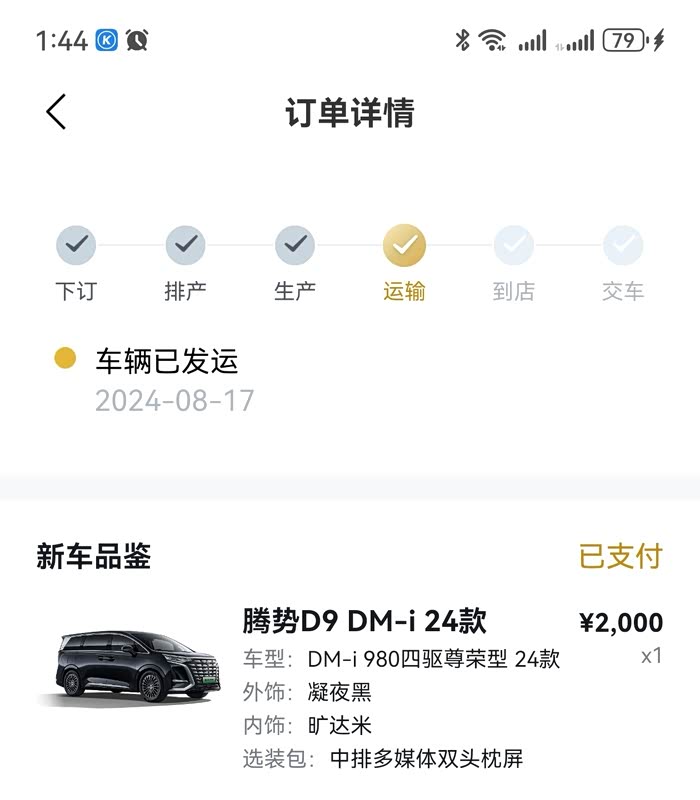Open the 腾势D9 DM-i 24款 title

coord(365,621)
